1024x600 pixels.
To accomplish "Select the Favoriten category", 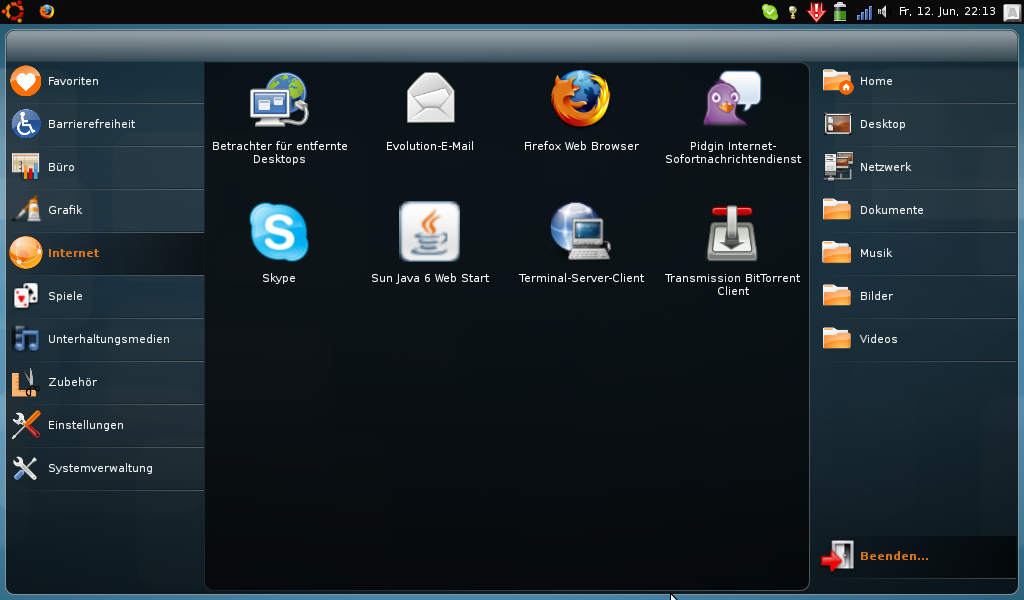I will pyautogui.click(x=73, y=81).
